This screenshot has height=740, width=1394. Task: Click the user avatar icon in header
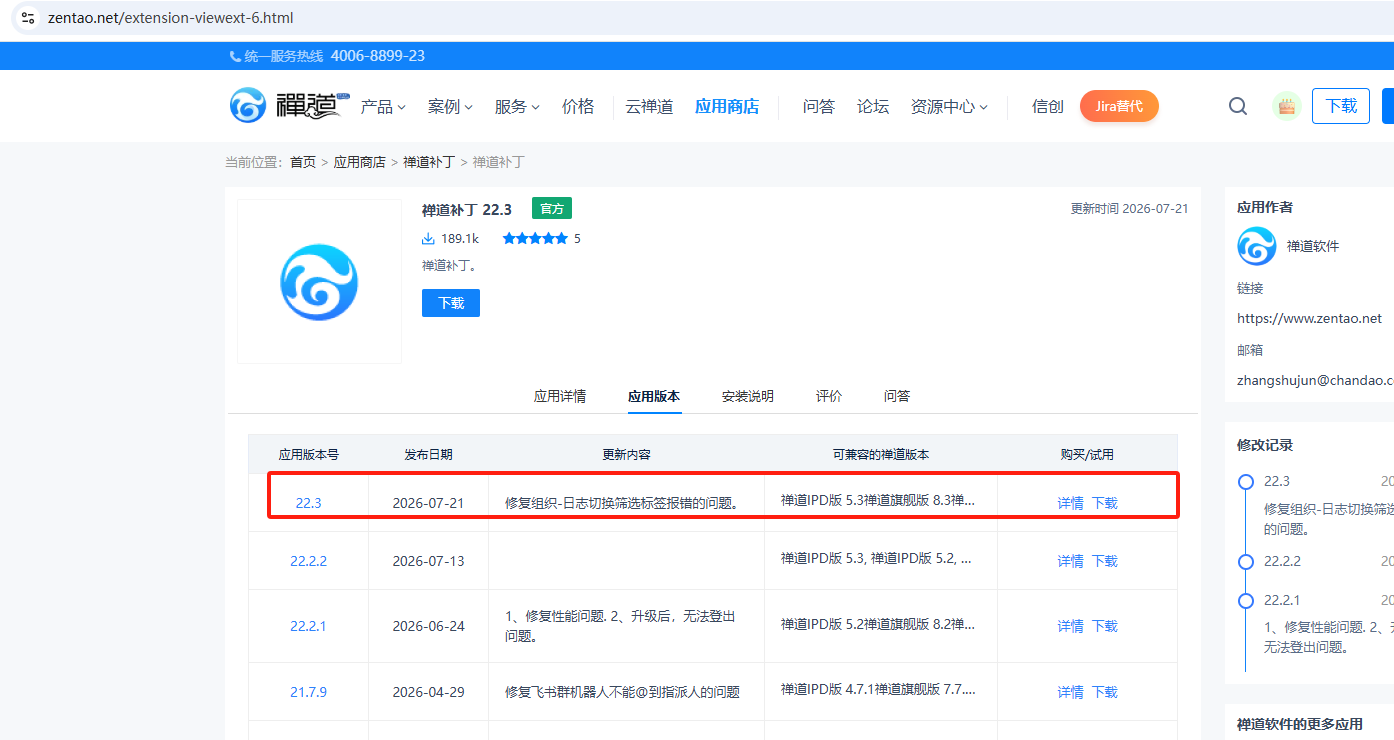[1287, 106]
